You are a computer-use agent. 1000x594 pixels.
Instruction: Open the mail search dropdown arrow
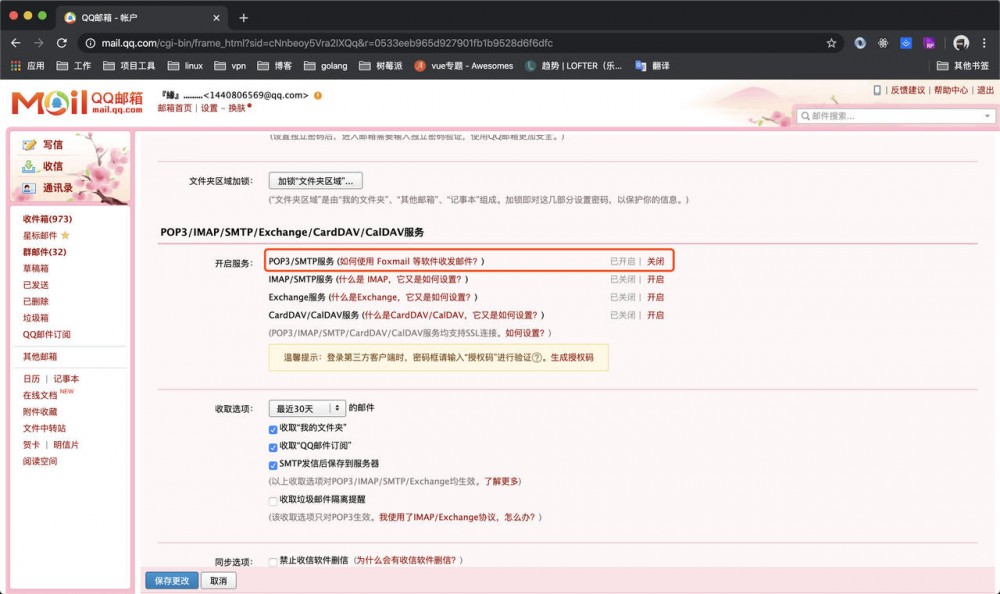pyautogui.click(x=986, y=115)
